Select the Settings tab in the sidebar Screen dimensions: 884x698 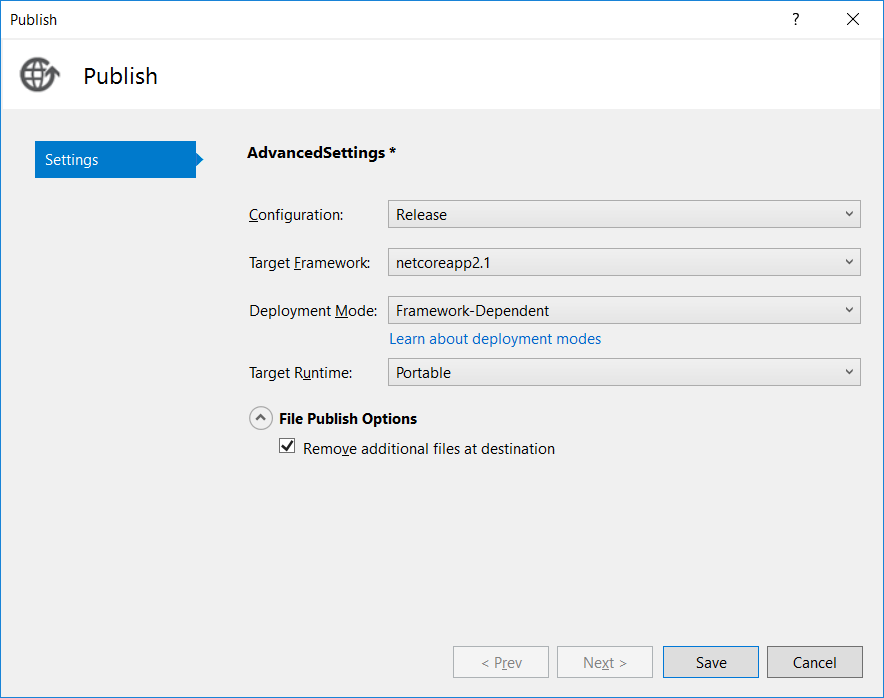click(x=115, y=159)
